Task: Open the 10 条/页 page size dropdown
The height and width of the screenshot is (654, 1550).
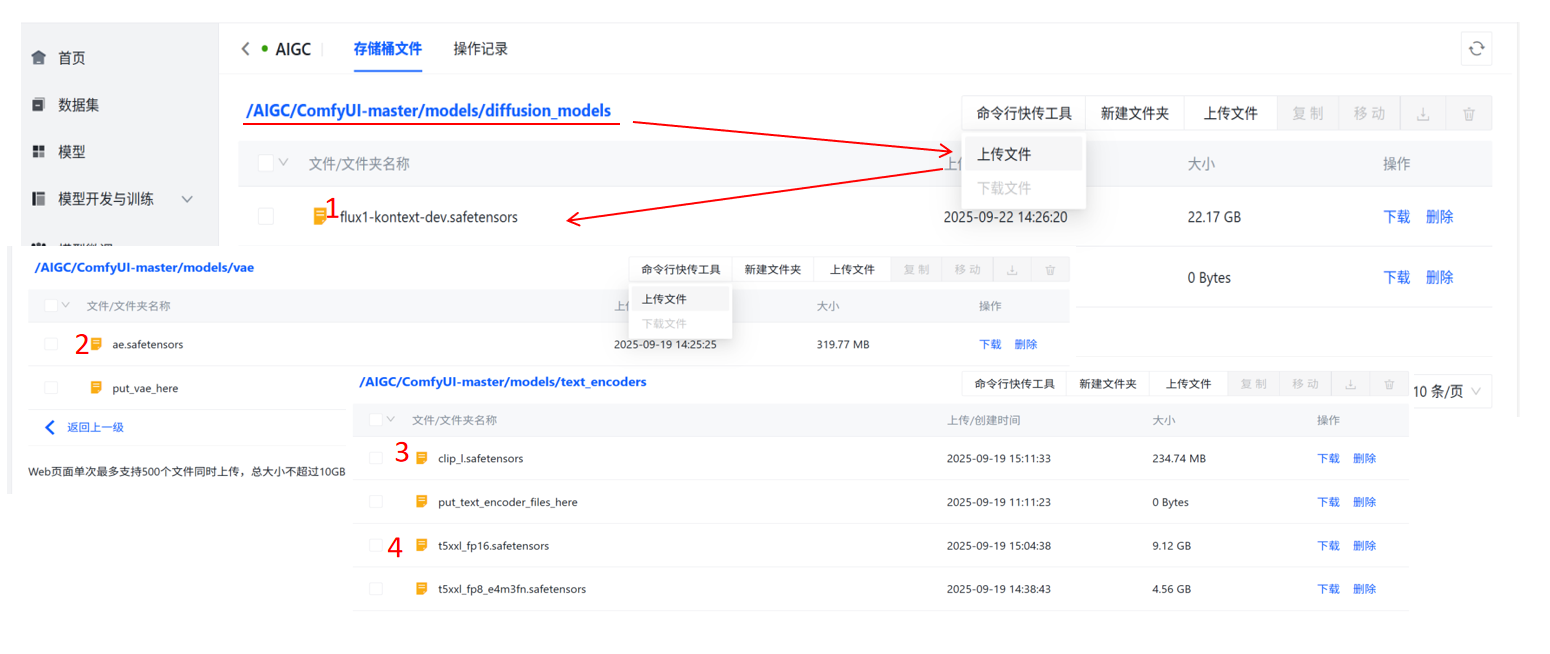Action: pos(1451,391)
